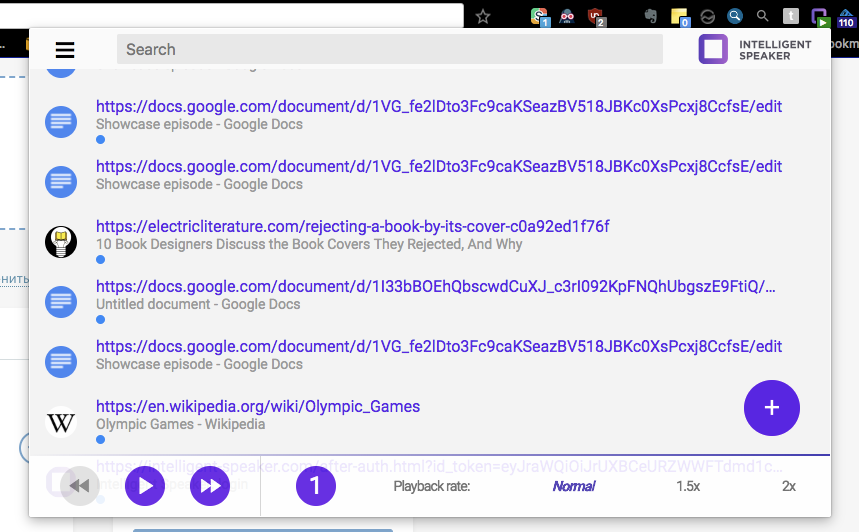Click the Electric Literature lightbulb icon
The height and width of the screenshot is (532, 859).
pyautogui.click(x=61, y=242)
